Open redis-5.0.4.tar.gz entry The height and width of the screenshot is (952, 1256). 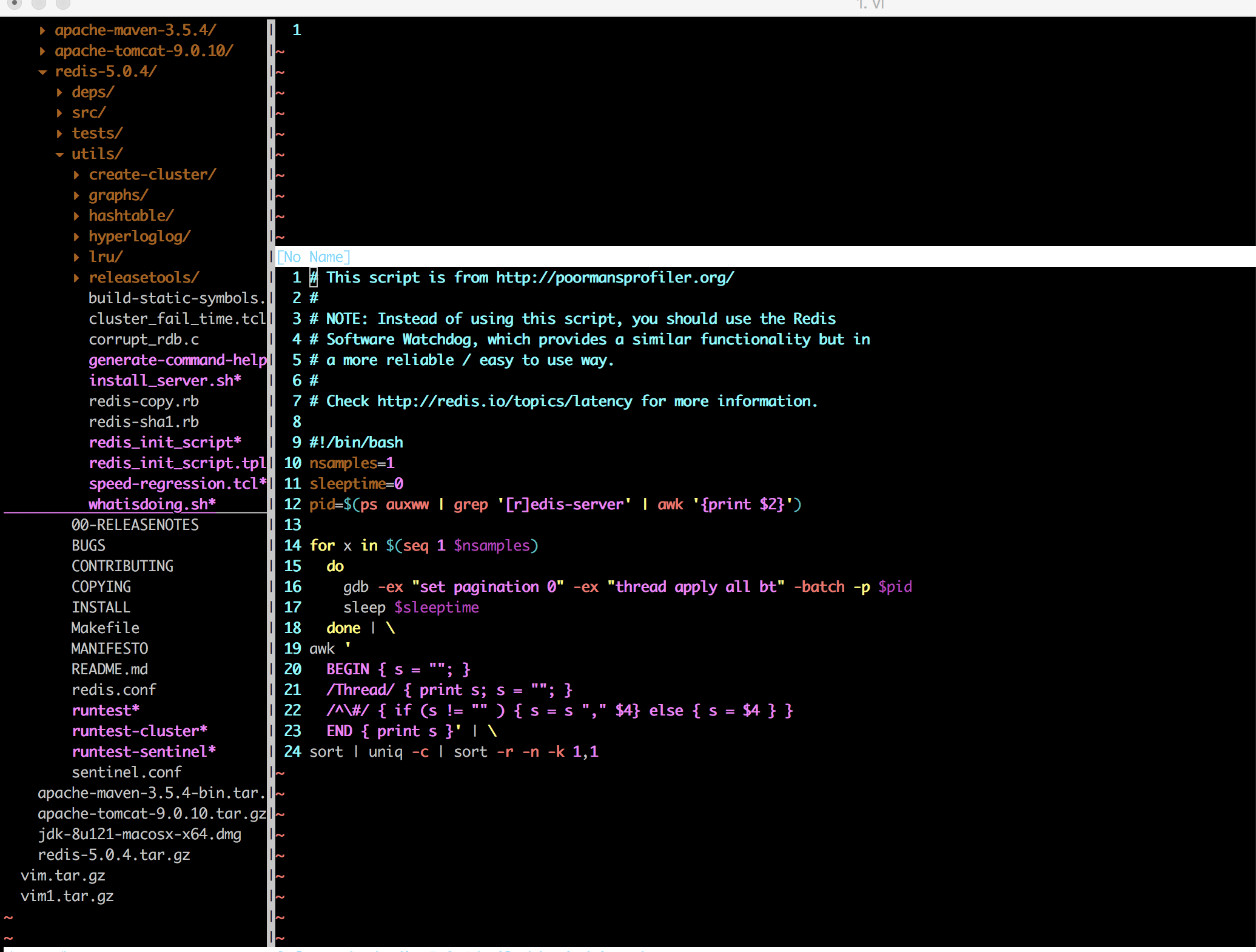coord(114,855)
